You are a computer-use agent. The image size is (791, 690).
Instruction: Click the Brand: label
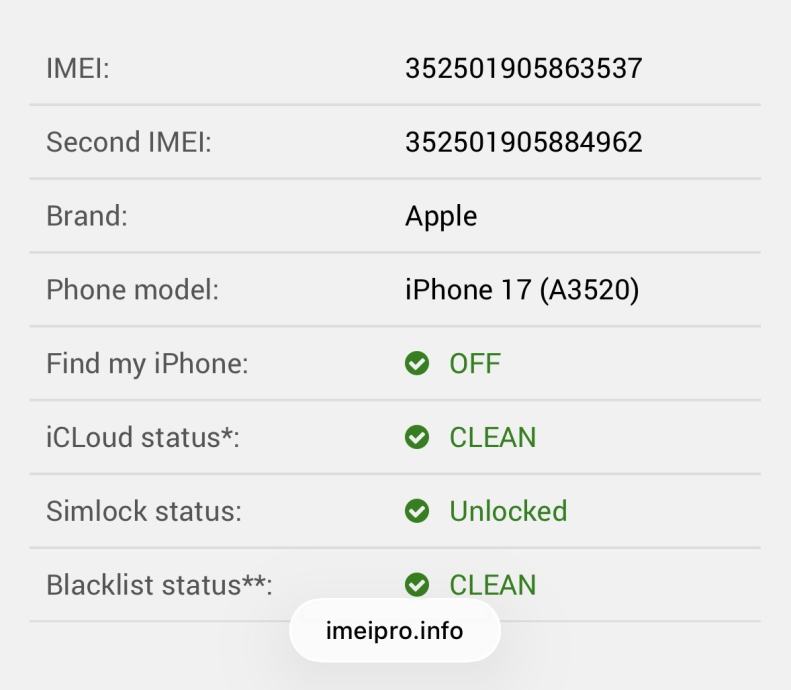pos(87,216)
